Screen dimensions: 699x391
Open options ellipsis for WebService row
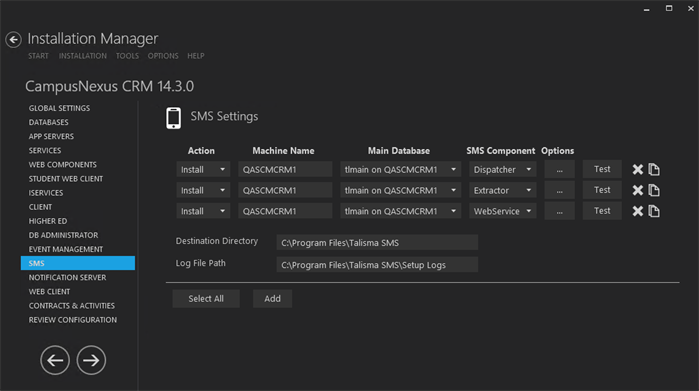(559, 211)
